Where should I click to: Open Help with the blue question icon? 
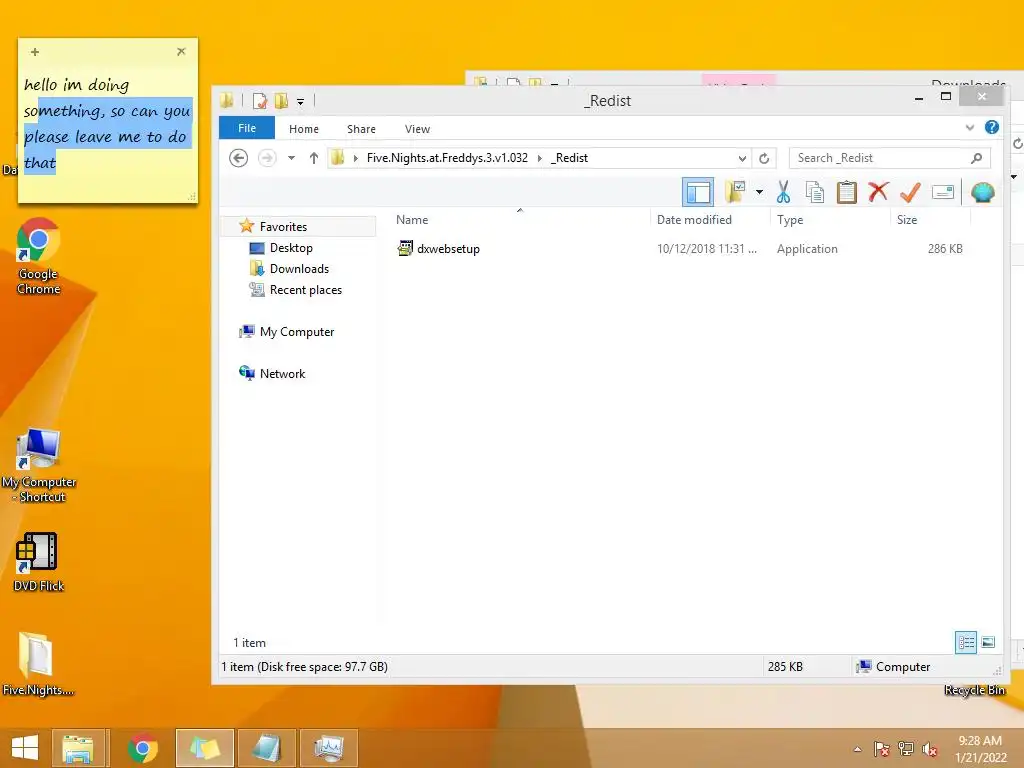pyautogui.click(x=991, y=127)
